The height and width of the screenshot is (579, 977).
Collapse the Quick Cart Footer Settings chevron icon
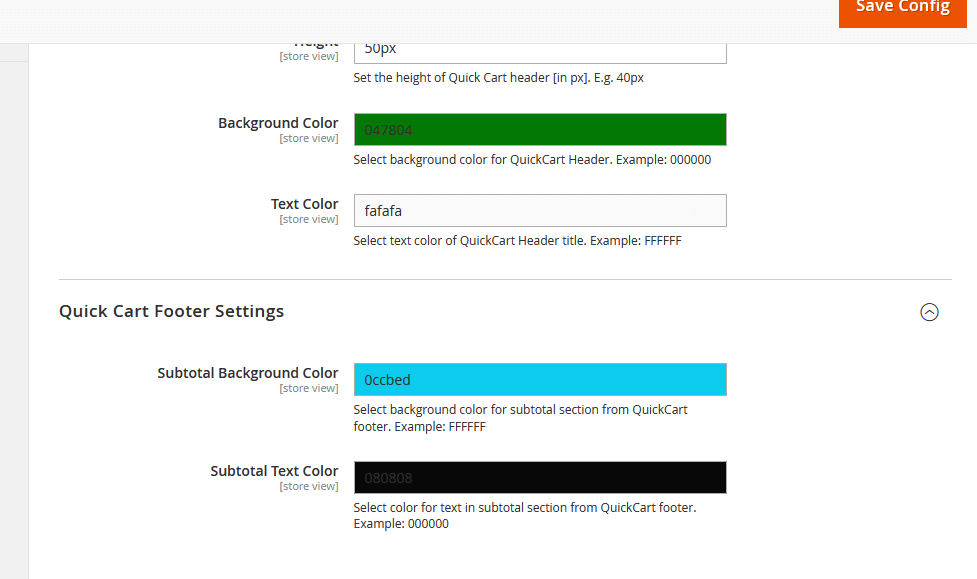click(x=929, y=312)
